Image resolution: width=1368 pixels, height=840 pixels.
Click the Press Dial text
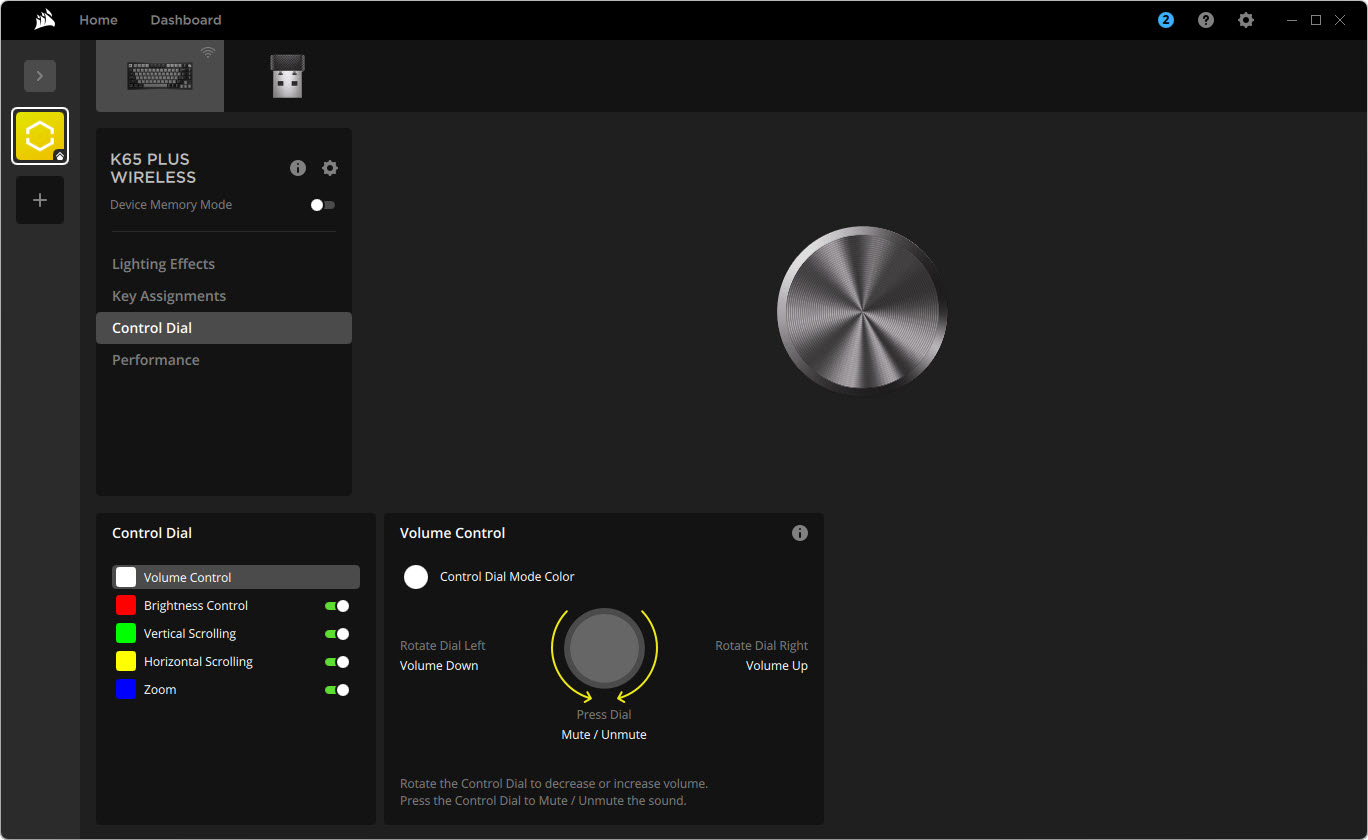tap(604, 715)
